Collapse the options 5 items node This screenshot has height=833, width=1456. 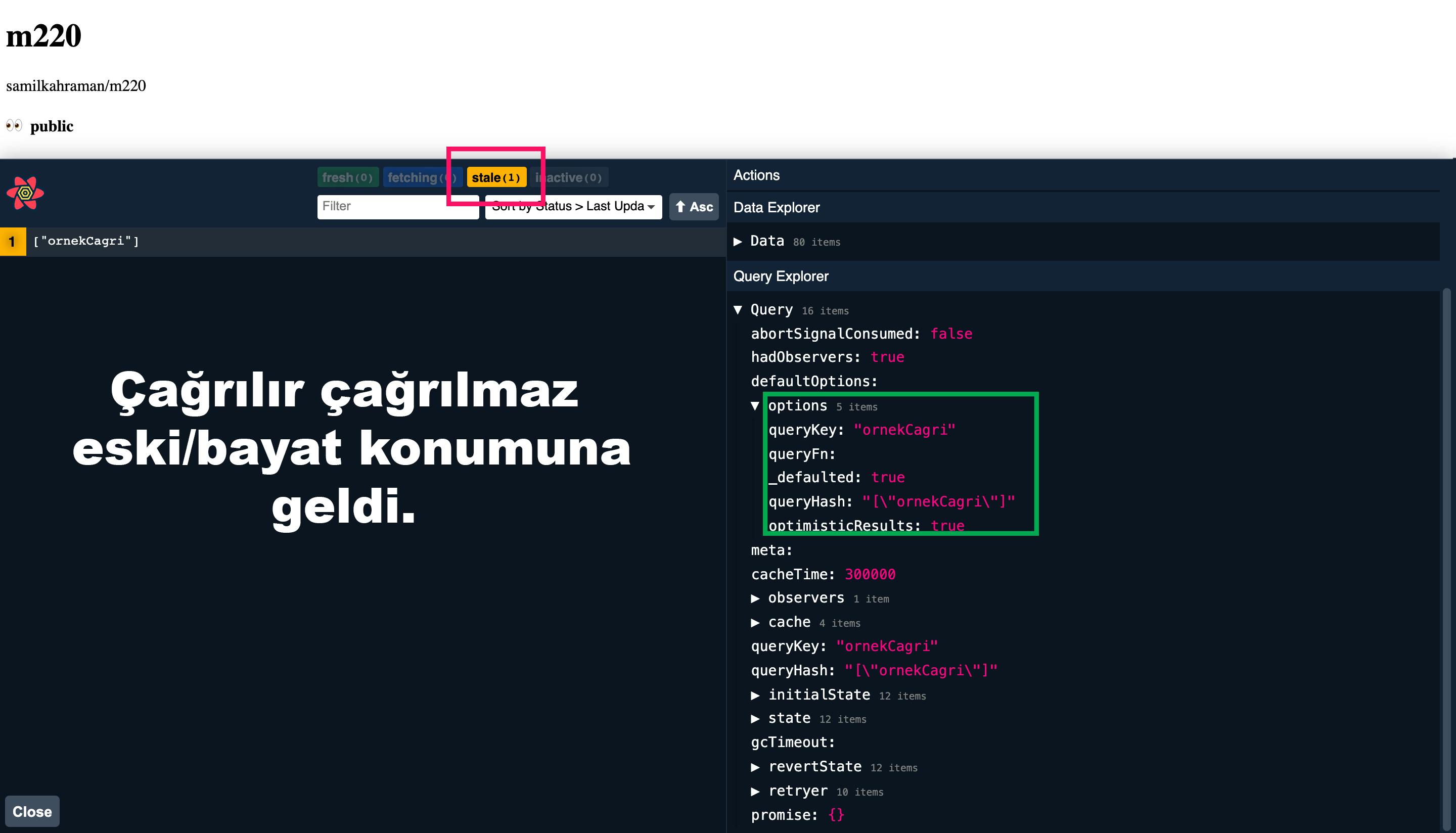(x=814, y=406)
